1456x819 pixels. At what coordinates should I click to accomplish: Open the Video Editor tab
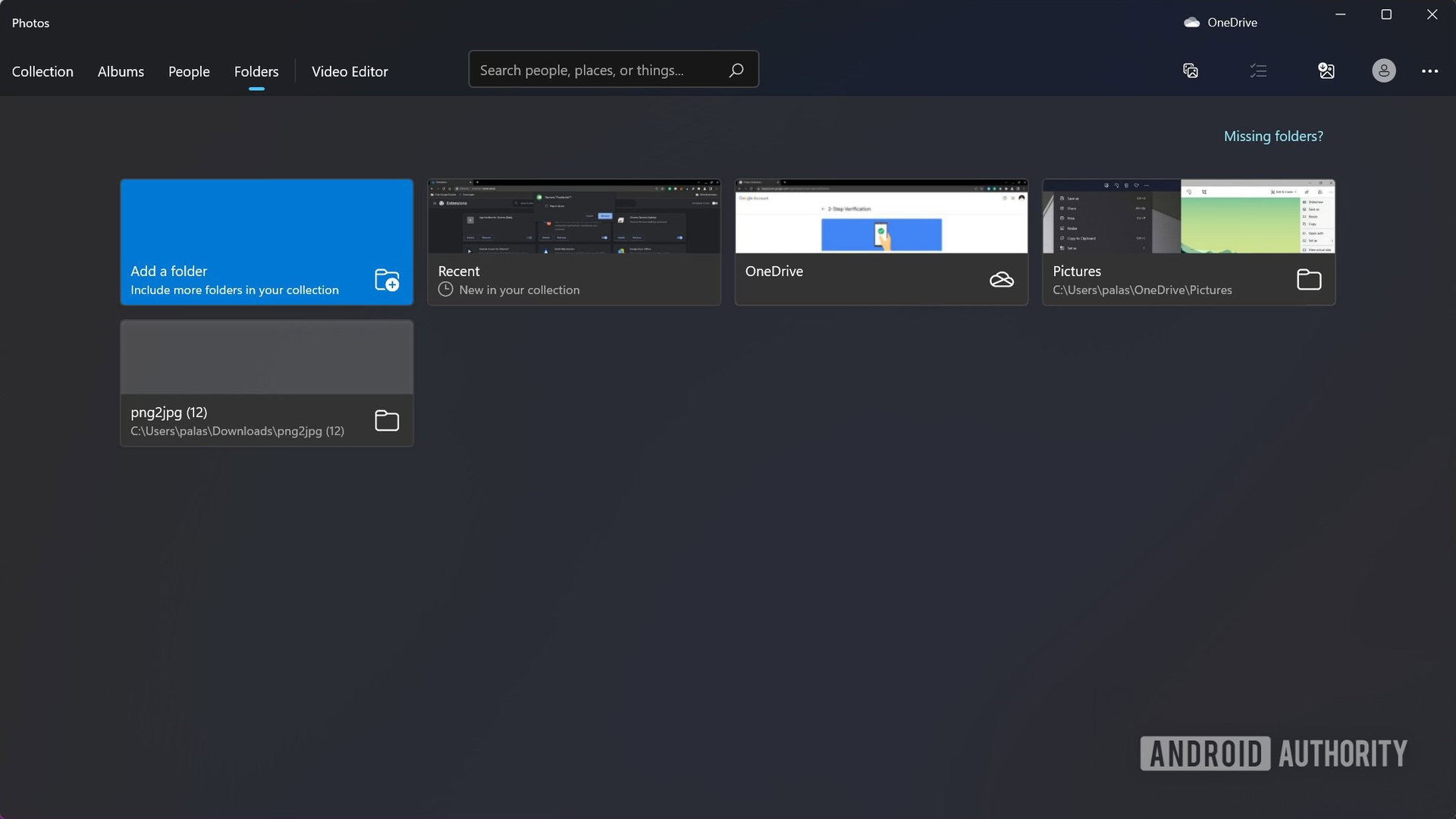tap(350, 71)
